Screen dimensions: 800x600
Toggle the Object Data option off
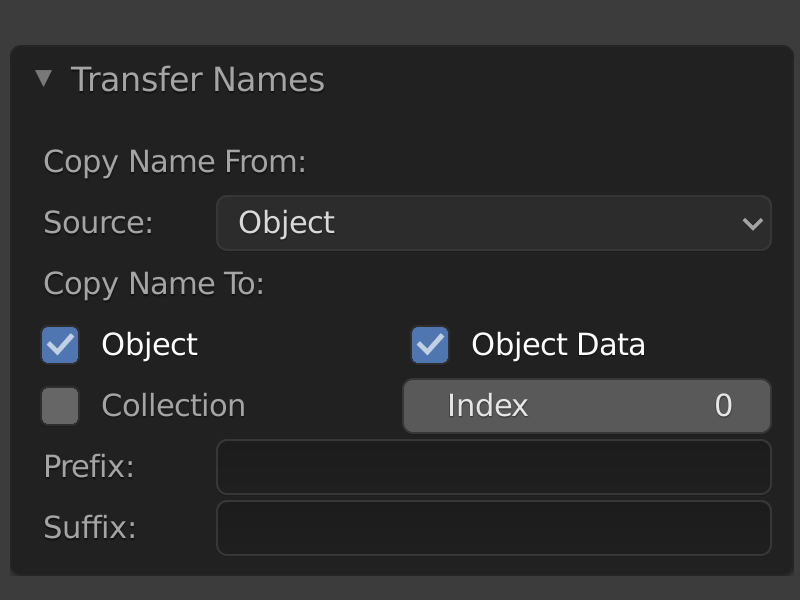click(430, 344)
